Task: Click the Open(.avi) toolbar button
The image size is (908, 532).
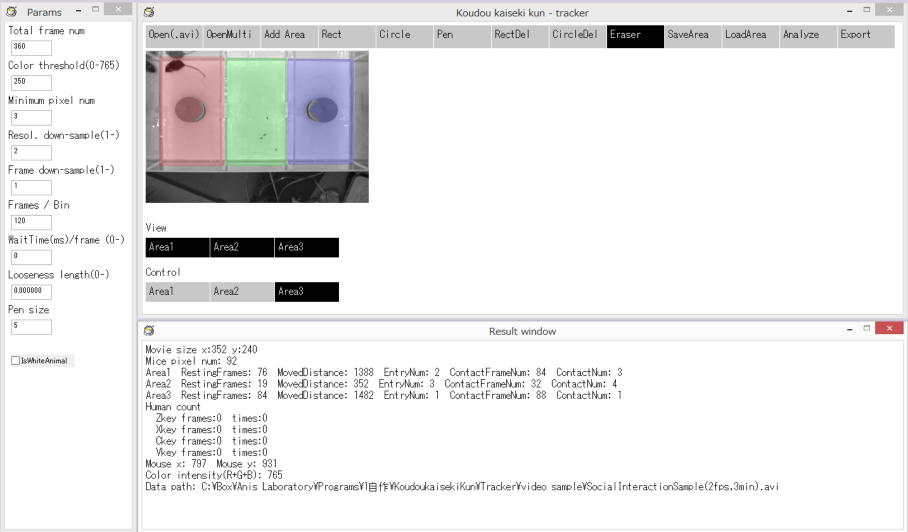Action: (x=174, y=35)
